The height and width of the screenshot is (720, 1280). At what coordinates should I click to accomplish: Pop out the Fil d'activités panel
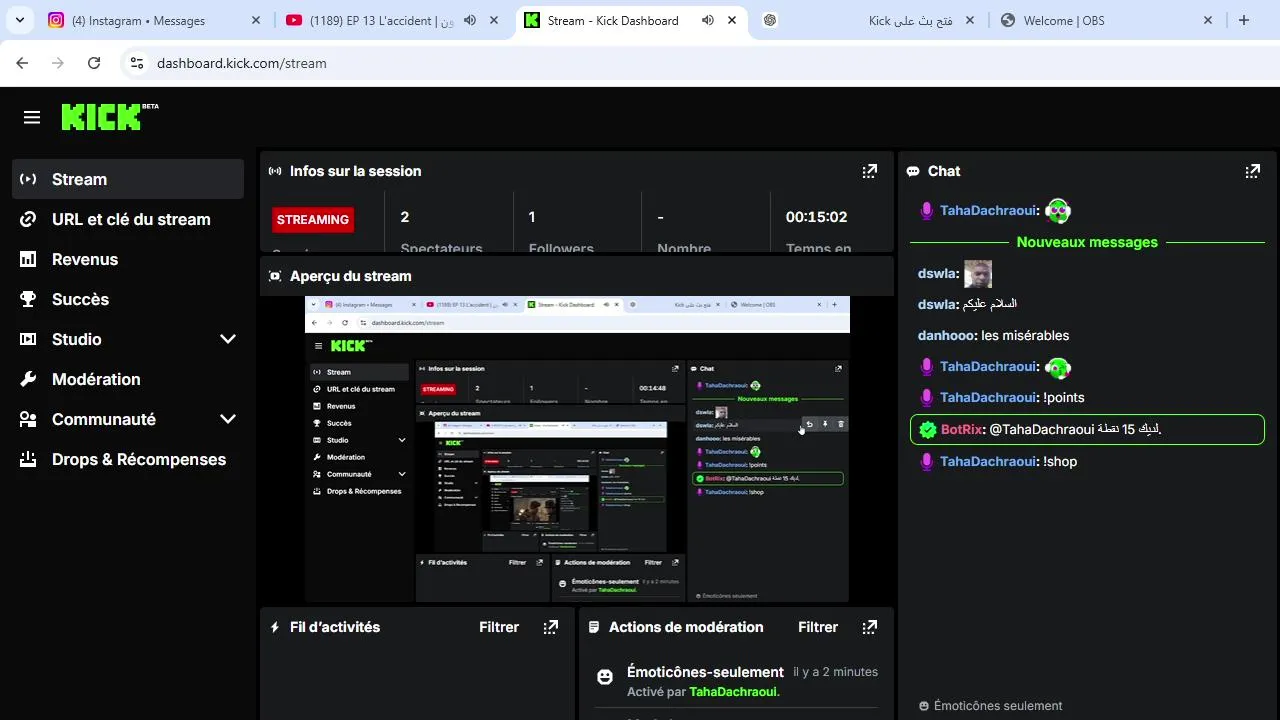coord(551,627)
